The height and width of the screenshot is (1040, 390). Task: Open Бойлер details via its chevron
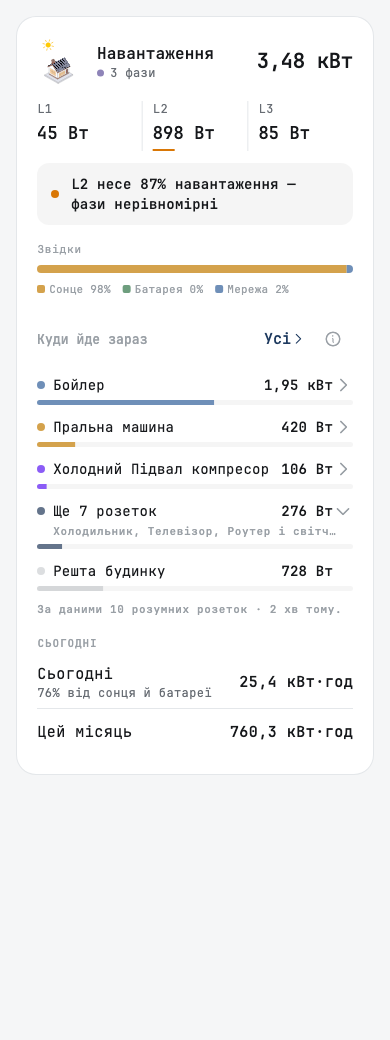[344, 385]
